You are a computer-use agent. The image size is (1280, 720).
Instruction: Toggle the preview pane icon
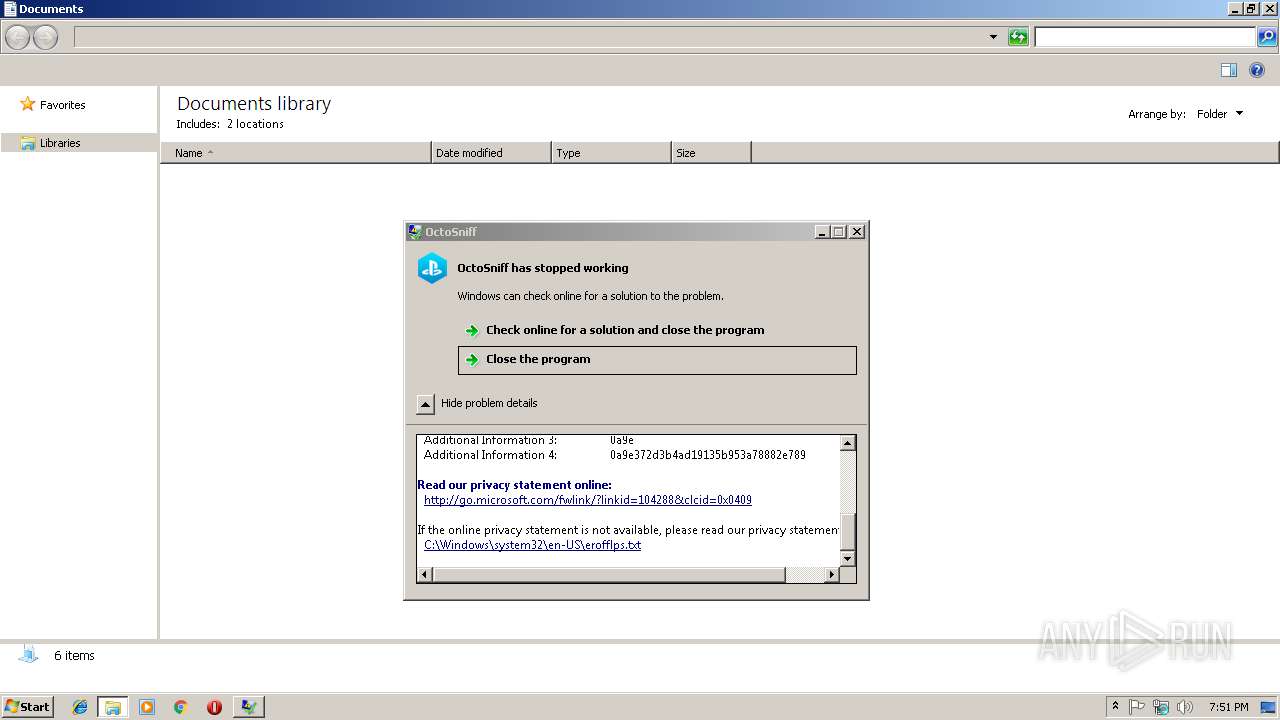(1229, 70)
